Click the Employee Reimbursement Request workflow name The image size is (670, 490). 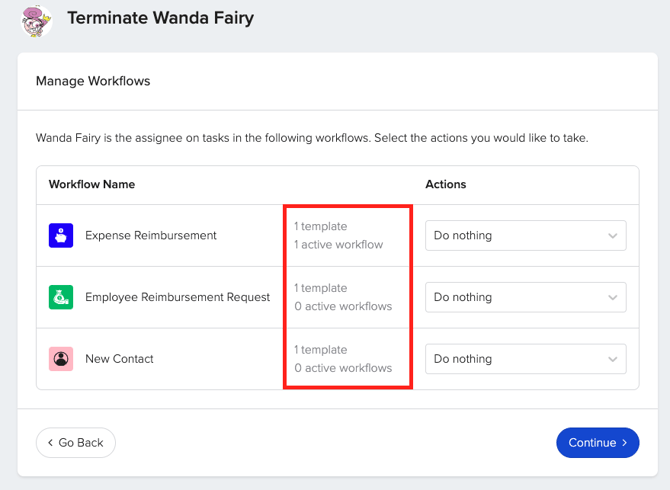tap(177, 297)
